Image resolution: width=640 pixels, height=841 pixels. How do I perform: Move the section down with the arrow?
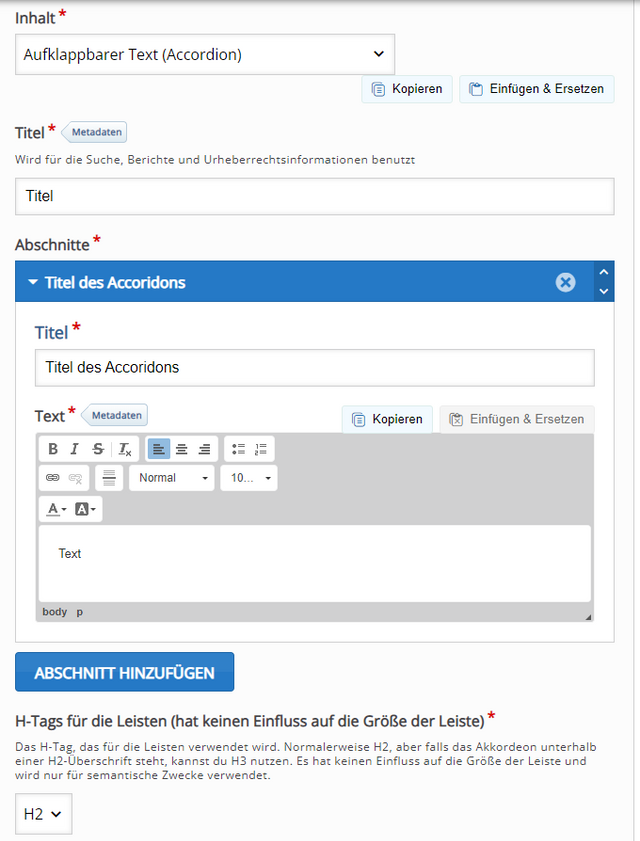click(x=604, y=291)
